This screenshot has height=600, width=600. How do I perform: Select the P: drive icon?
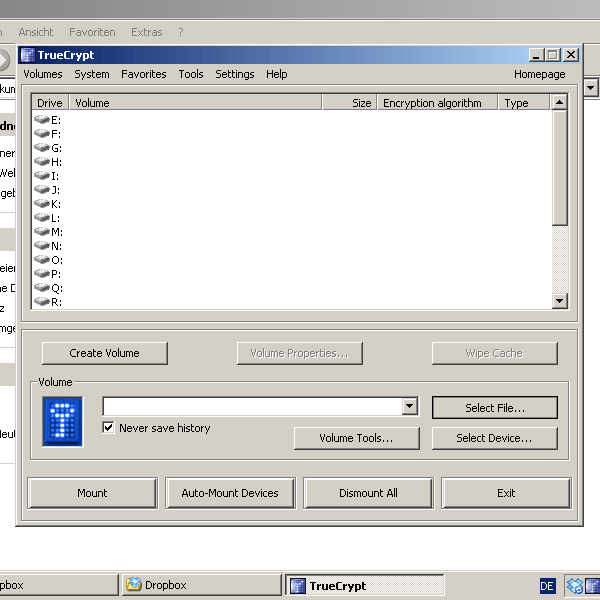tap(42, 274)
